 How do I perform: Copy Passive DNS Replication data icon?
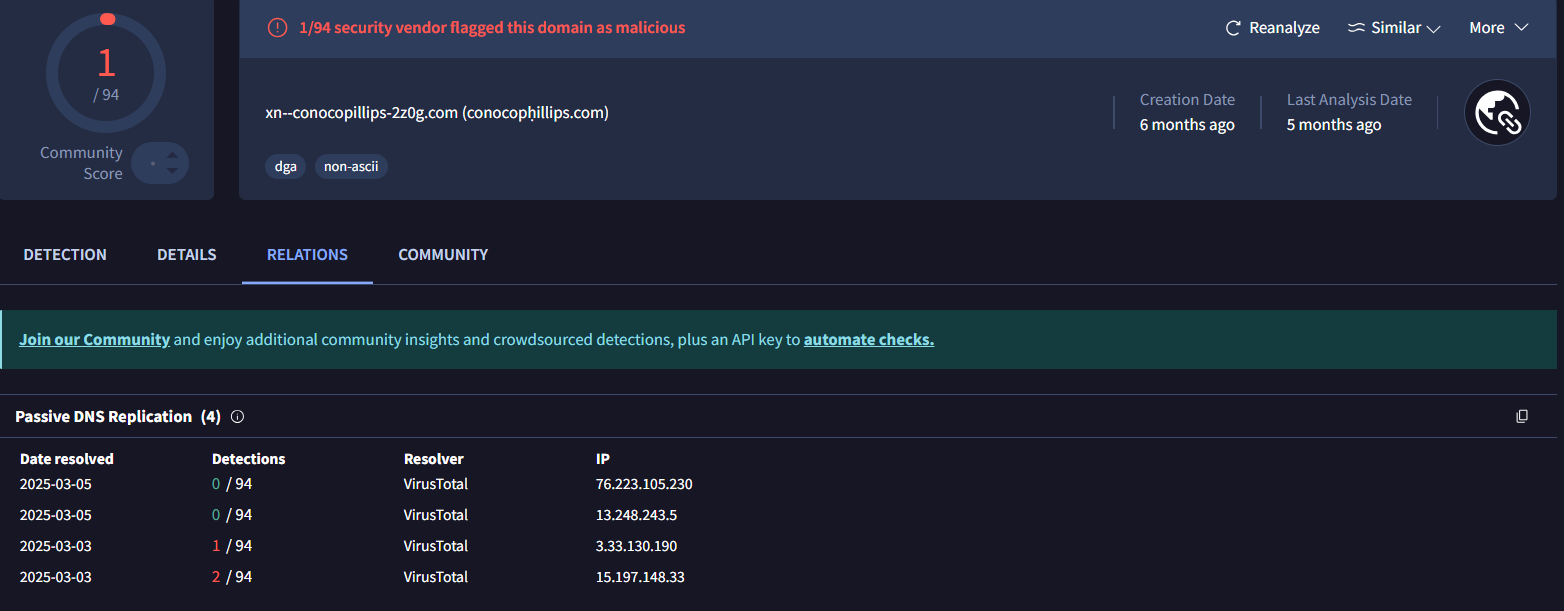1522,417
